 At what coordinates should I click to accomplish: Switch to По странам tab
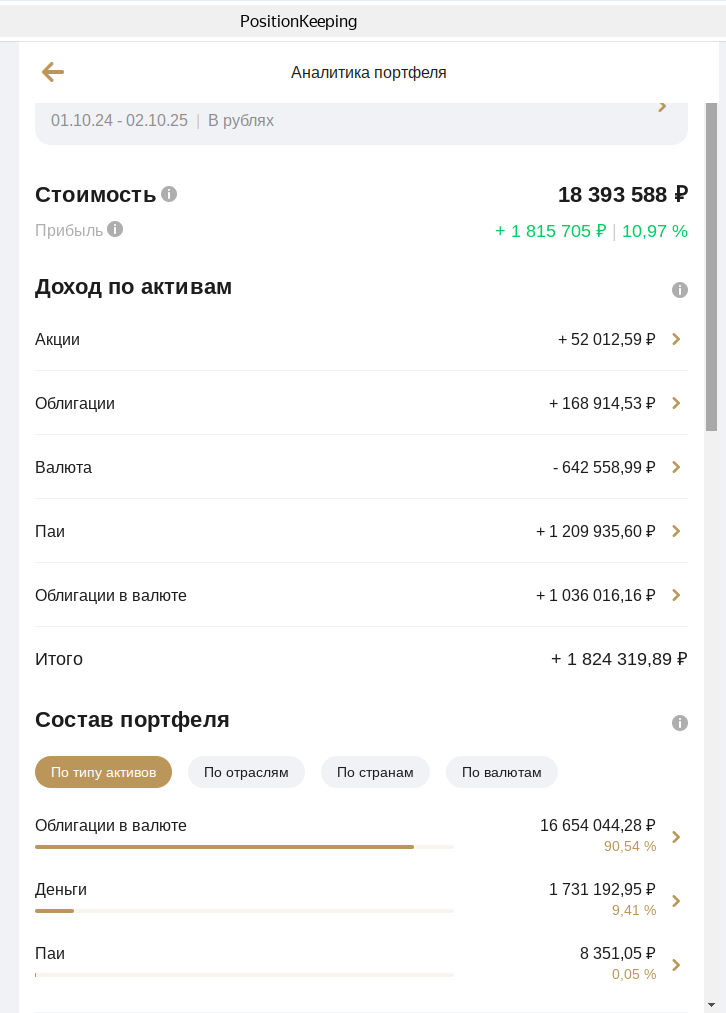(375, 772)
